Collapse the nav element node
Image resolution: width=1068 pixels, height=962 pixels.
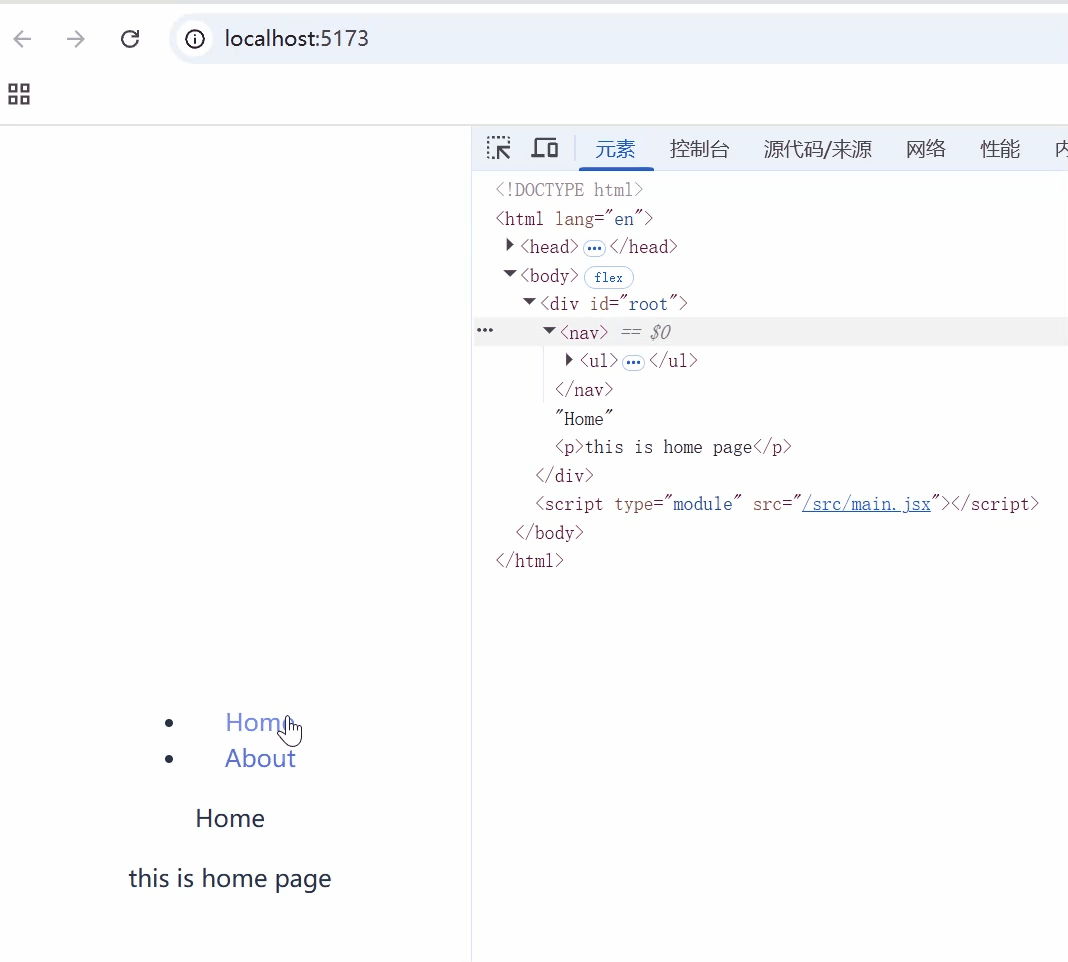549,330
